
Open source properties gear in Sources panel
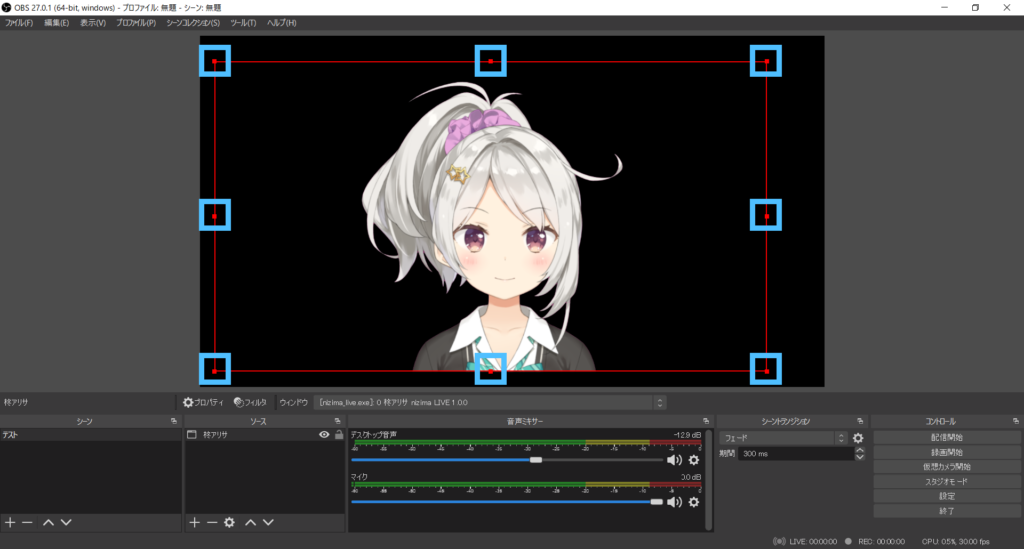point(229,522)
